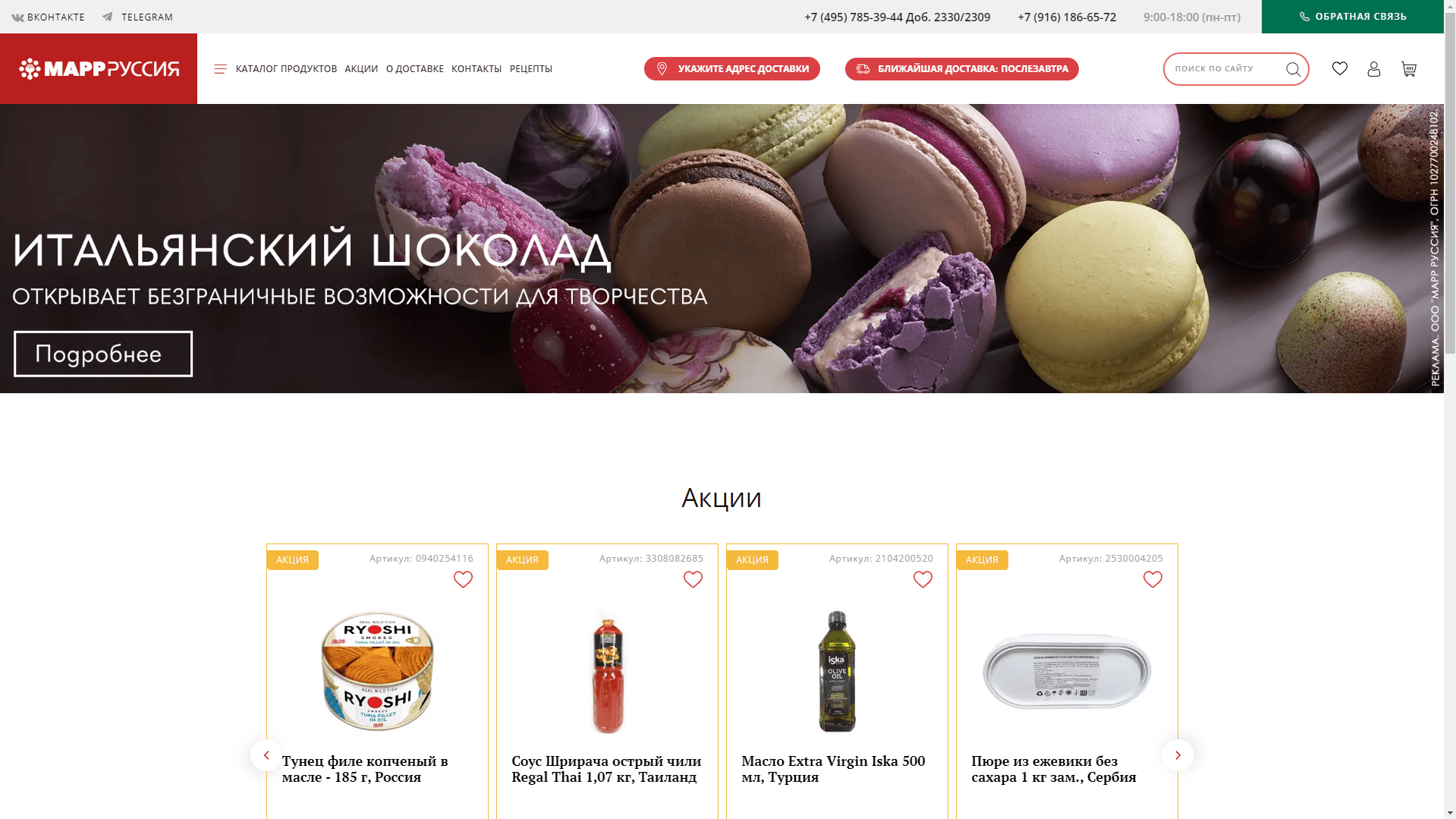The height and width of the screenshot is (819, 1456).
Task: Click the Подробнее banner button
Action: 103,354
